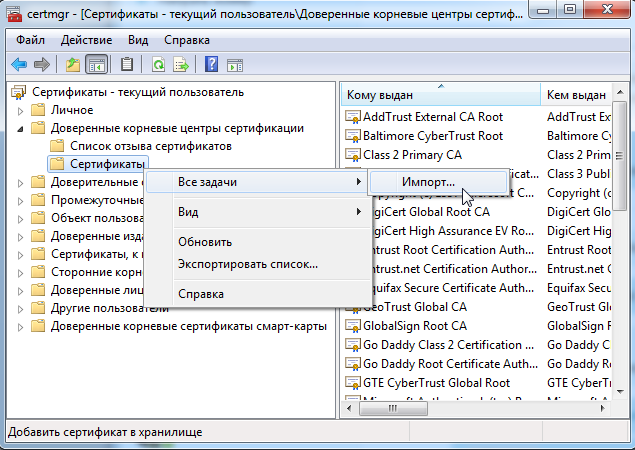Screen dimensions: 635x450
Task: Click the Forward arrow toolbar icon
Action: pos(42,64)
